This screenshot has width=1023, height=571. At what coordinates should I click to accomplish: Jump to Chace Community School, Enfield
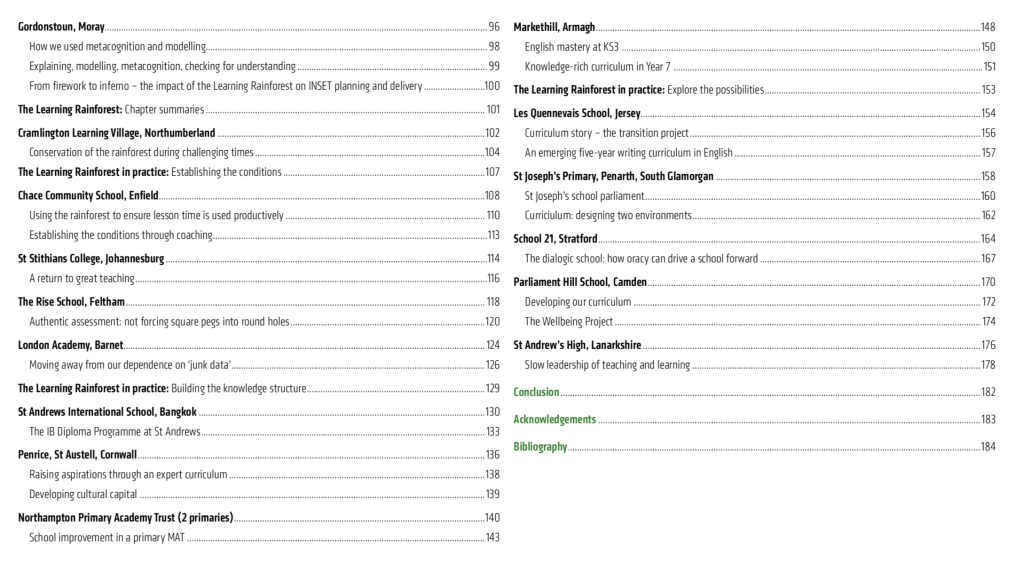[88, 195]
